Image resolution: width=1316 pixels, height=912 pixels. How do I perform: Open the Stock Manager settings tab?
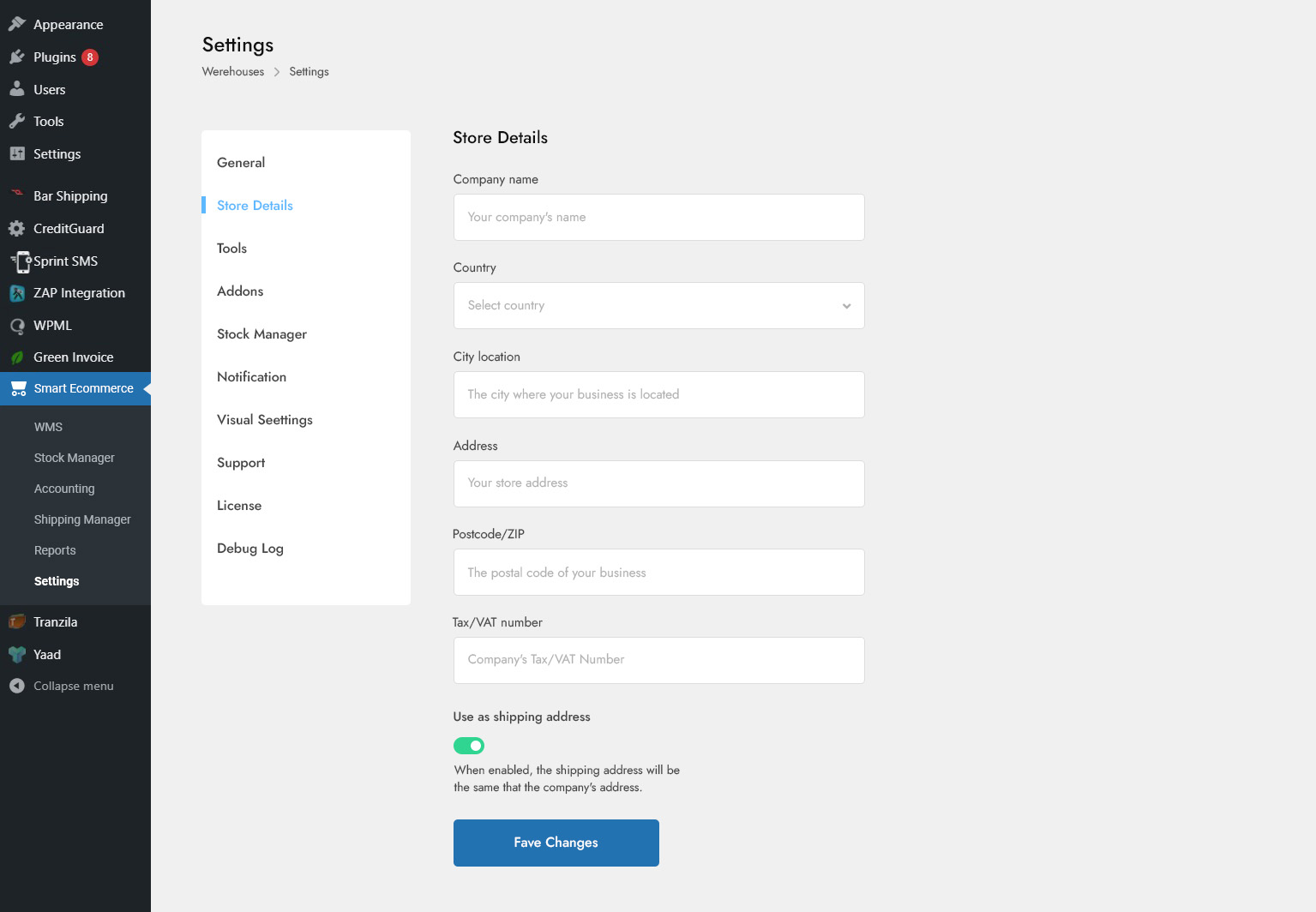click(x=261, y=334)
